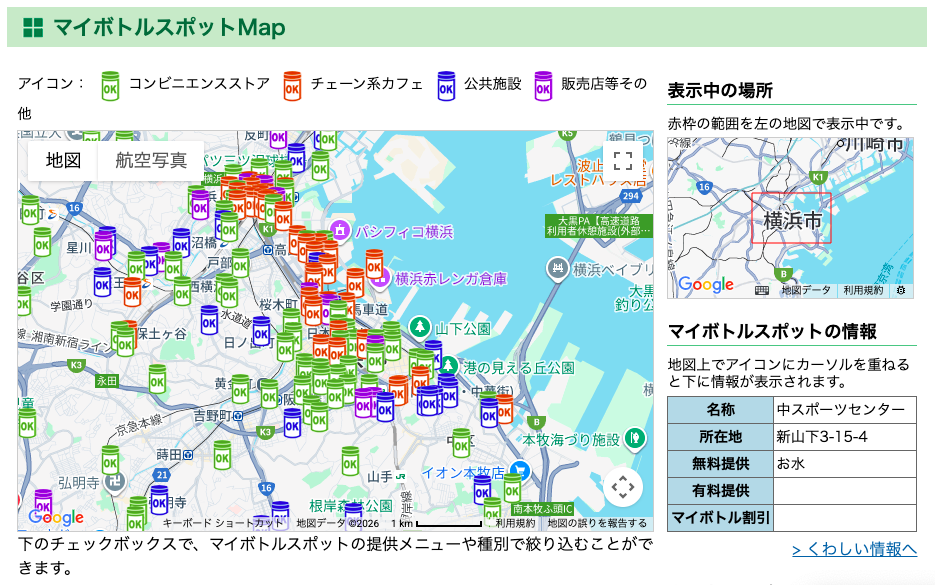This screenshot has width=935, height=585.
Task: Select the 地図 map type tab
Action: tap(63, 161)
